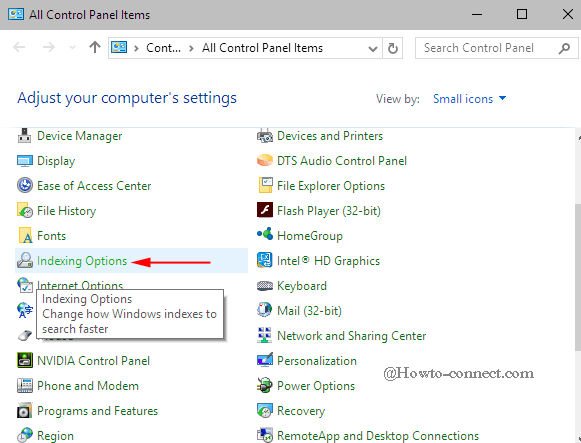This screenshot has height=443, width=581.
Task: Open the Ease of Access Center link
Action: (94, 186)
